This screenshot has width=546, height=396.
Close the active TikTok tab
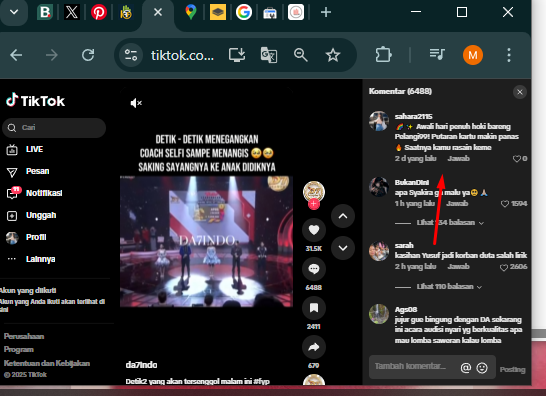click(158, 12)
